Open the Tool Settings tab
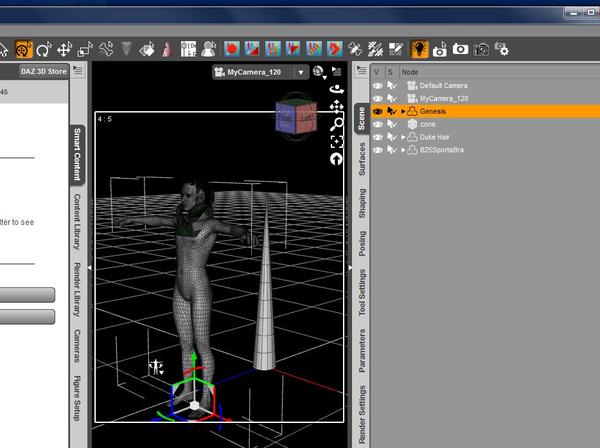 coord(362,293)
